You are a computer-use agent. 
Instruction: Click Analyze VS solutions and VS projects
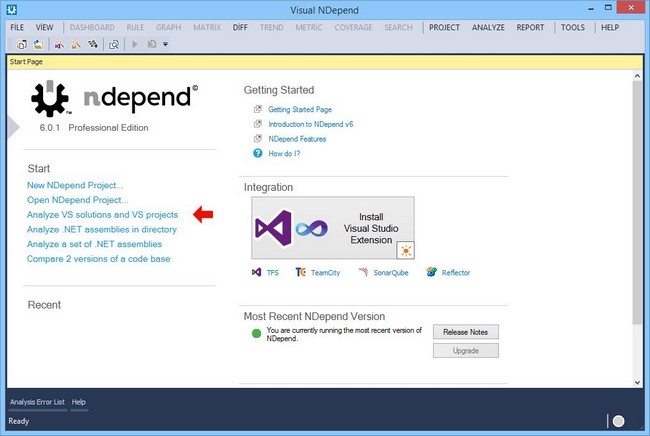click(102, 215)
